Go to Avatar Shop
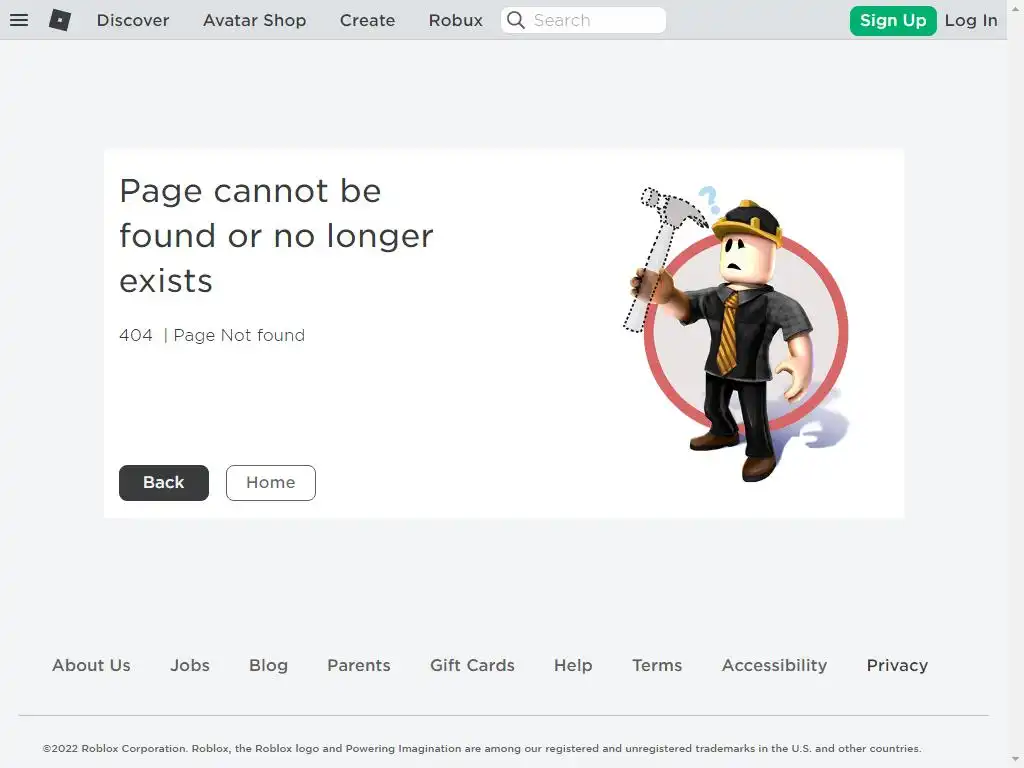The width and height of the screenshot is (1024, 768). point(254,20)
